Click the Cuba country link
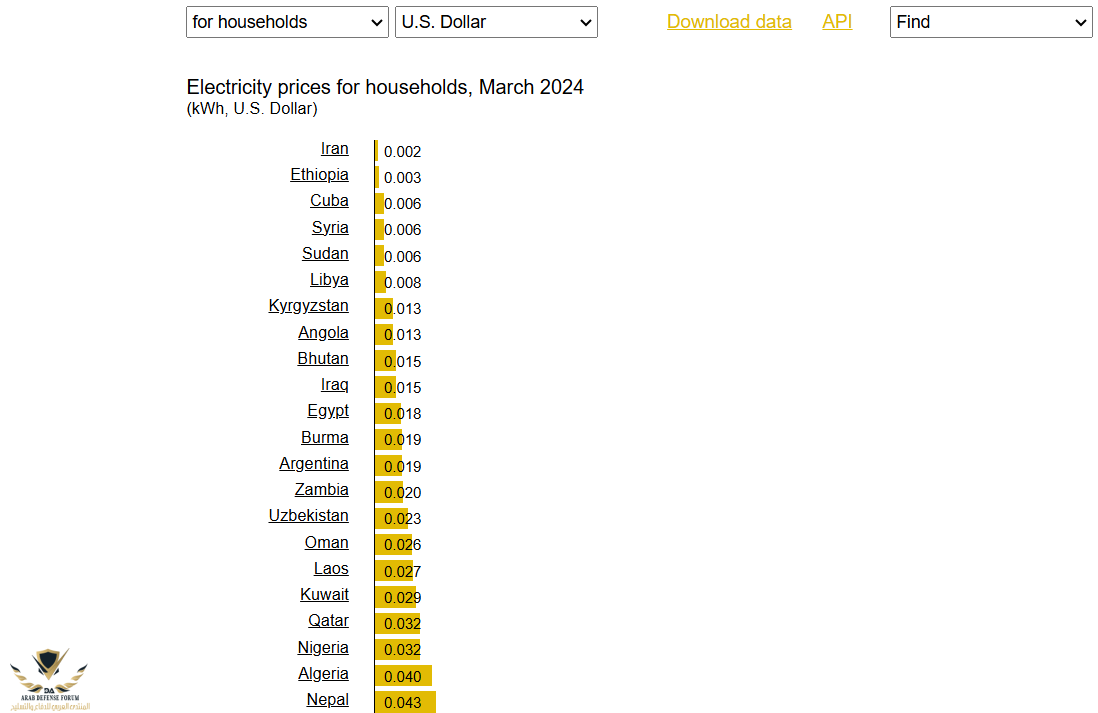The height and width of the screenshot is (713, 1098). pyautogui.click(x=329, y=201)
